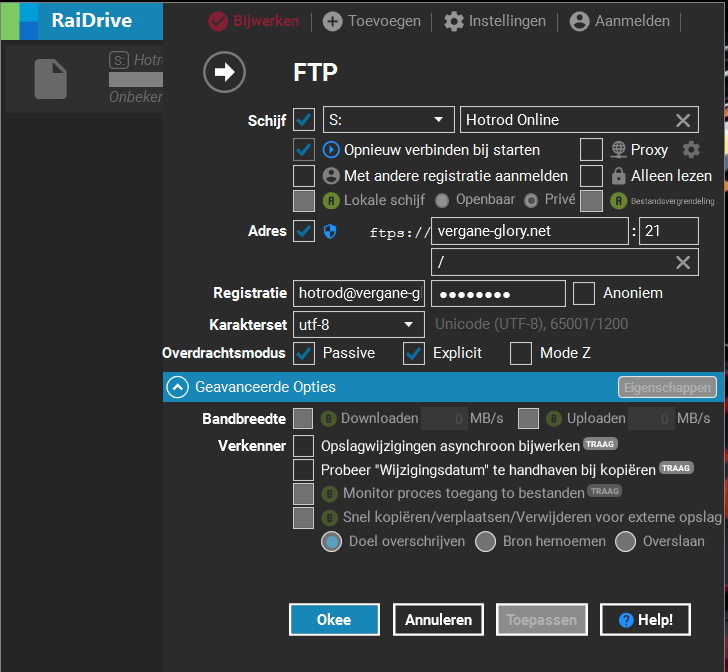Open the Instellingen menu
Viewport: 728px width, 672px height.
(x=495, y=21)
